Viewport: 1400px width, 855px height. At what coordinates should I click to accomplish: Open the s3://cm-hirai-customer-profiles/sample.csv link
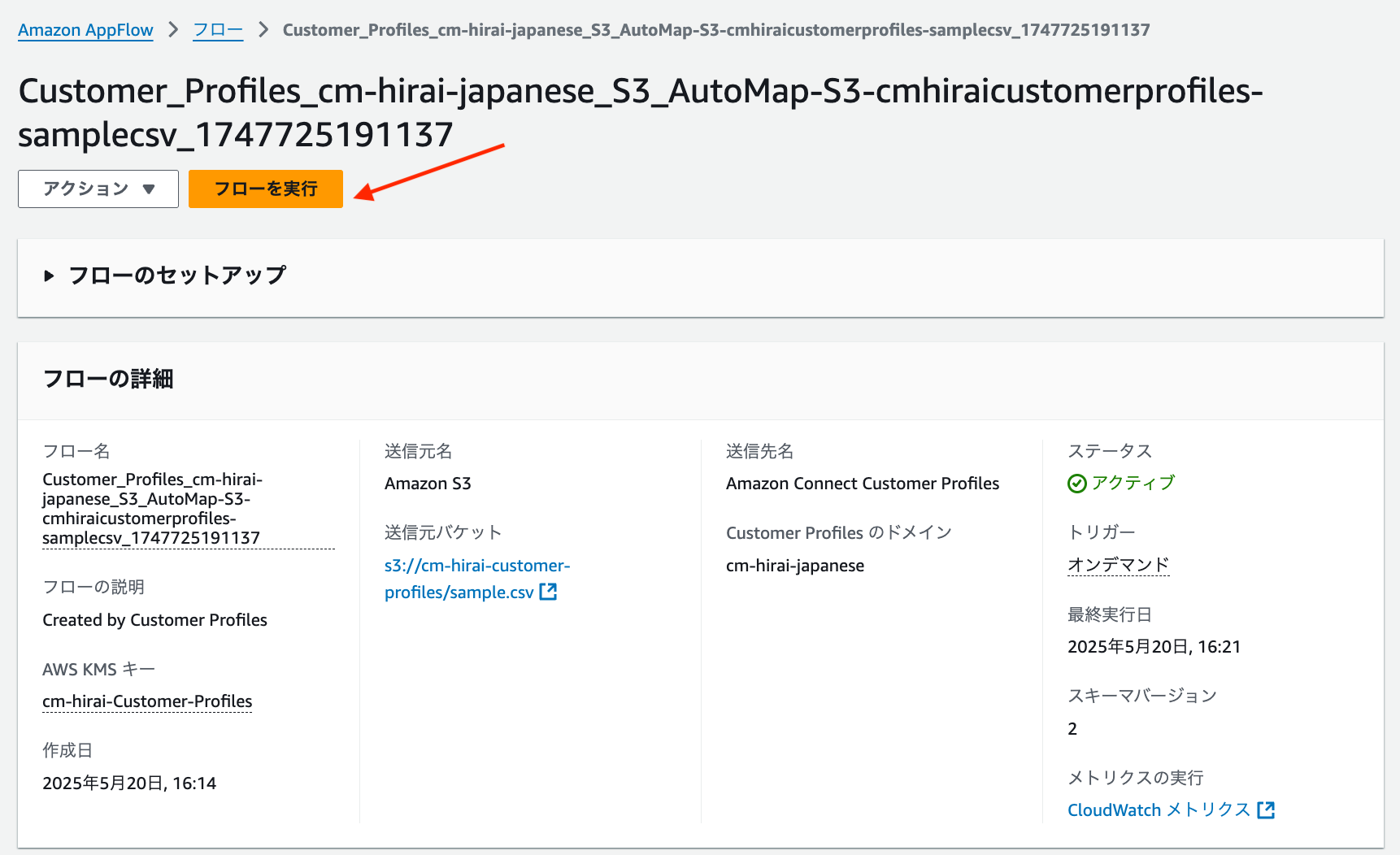(476, 579)
